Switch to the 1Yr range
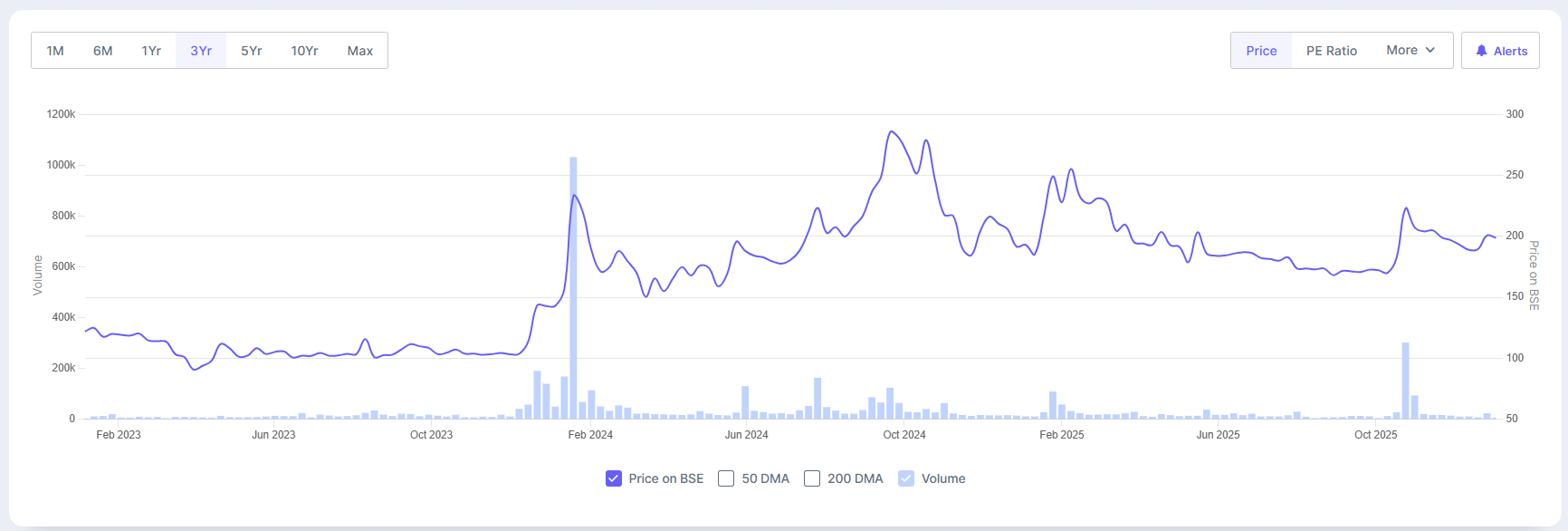This screenshot has width=1568, height=531. pyautogui.click(x=151, y=51)
